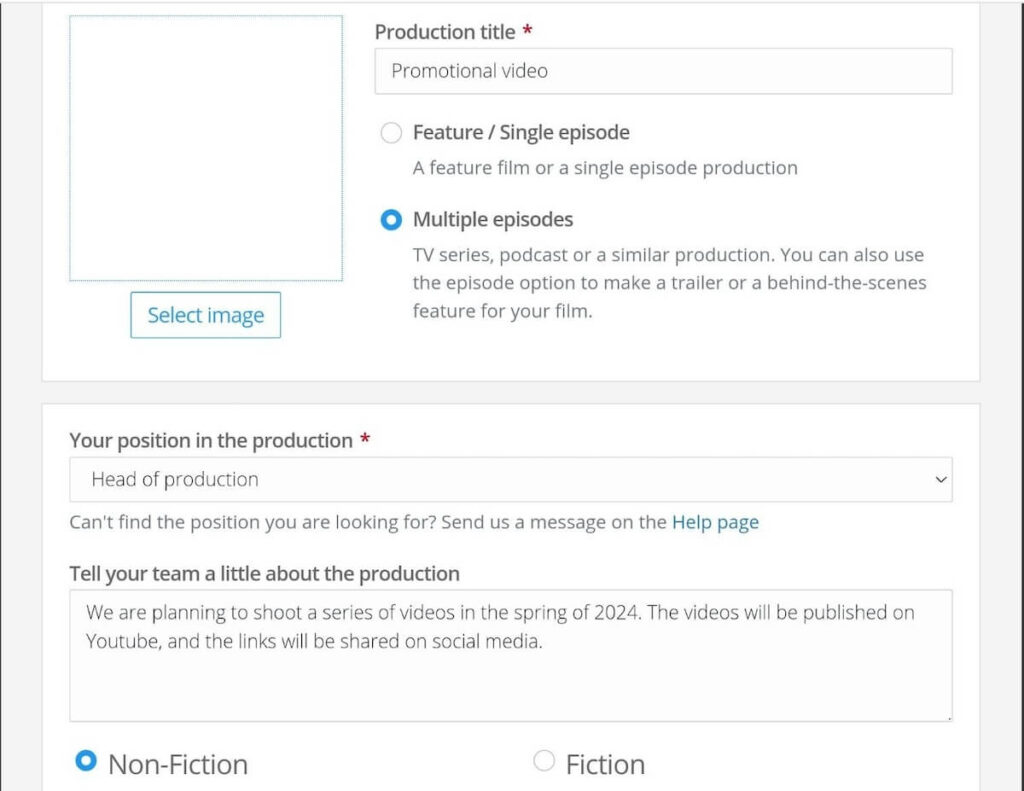Choose the Fiction radio button
Viewport: 1024px width, 791px height.
[x=544, y=761]
